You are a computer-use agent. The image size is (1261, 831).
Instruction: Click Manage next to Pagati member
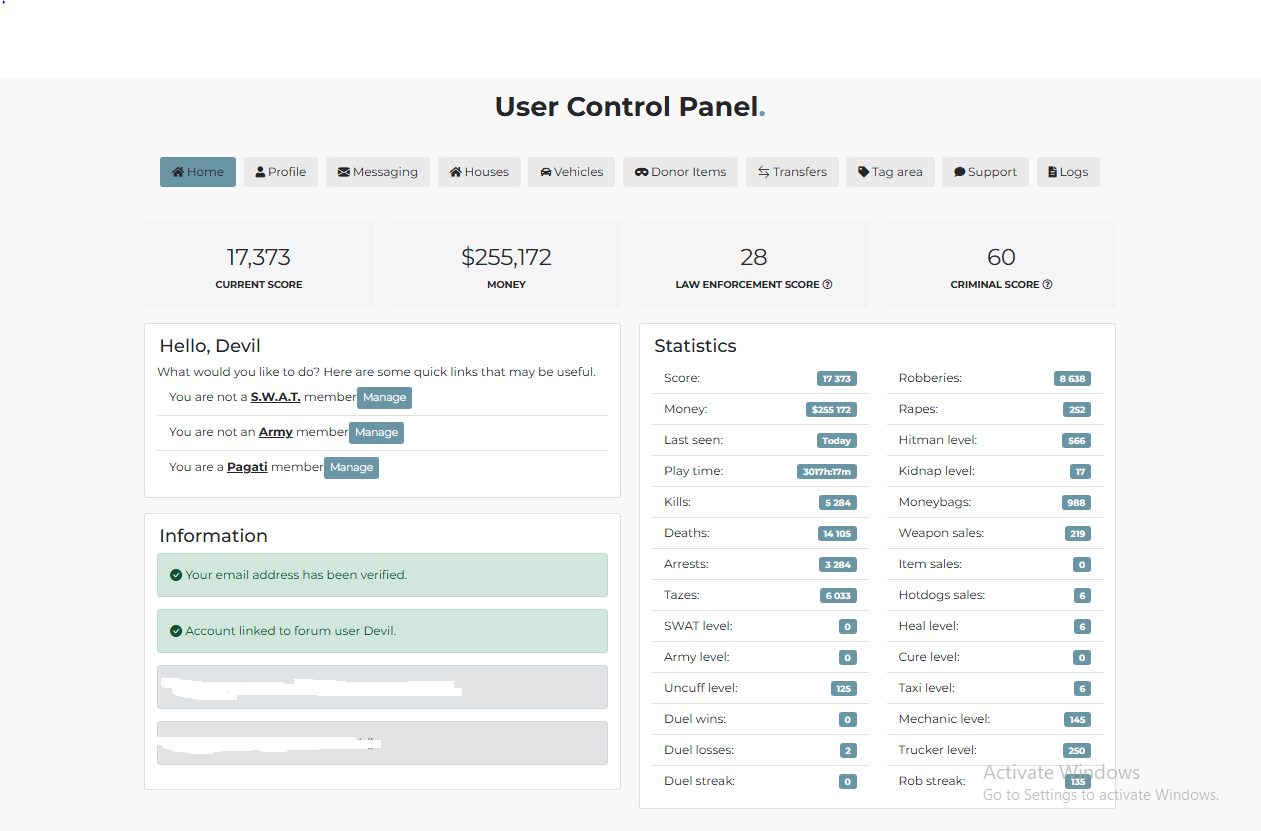[351, 468]
